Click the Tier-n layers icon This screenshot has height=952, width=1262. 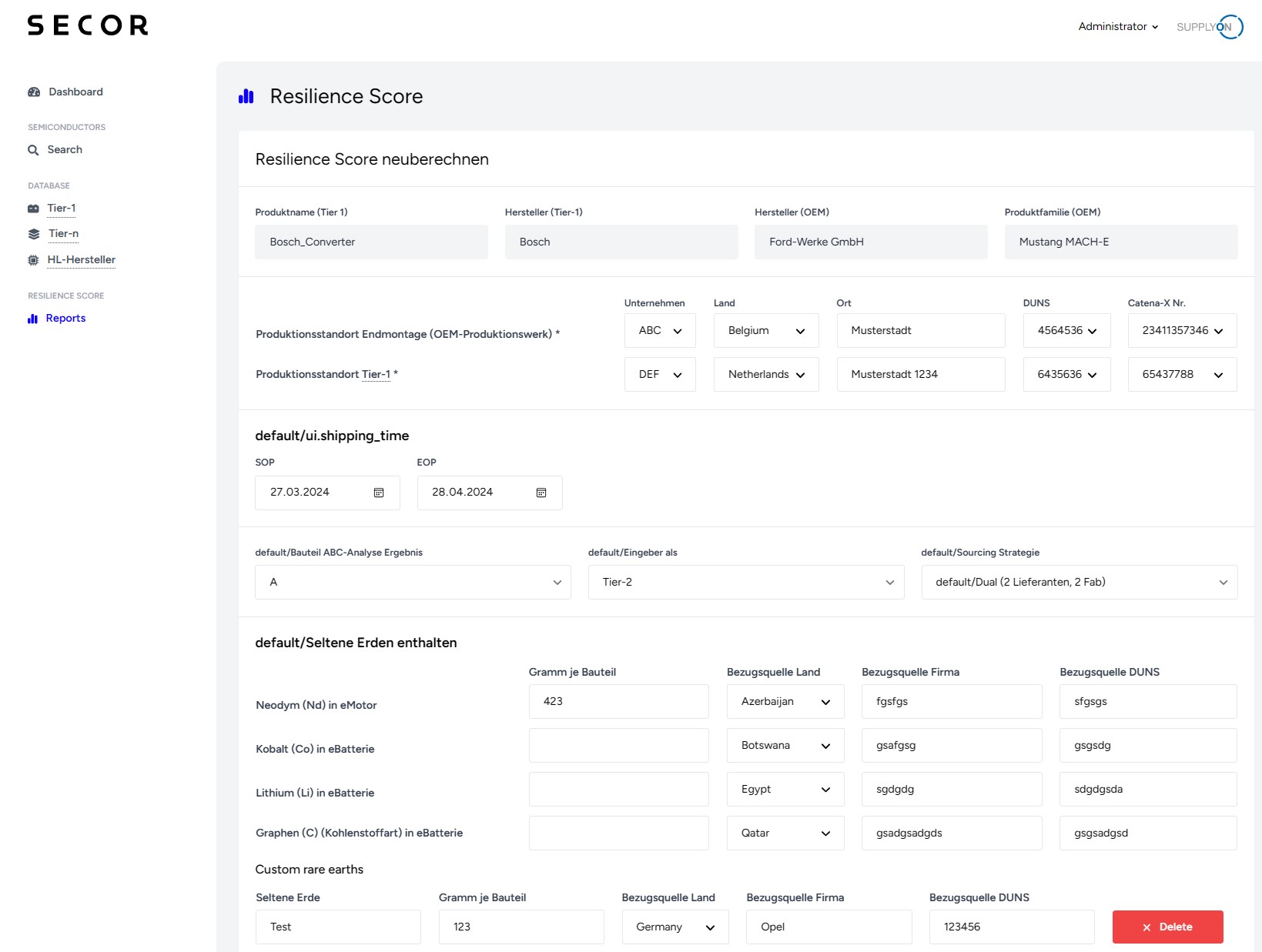tap(34, 234)
